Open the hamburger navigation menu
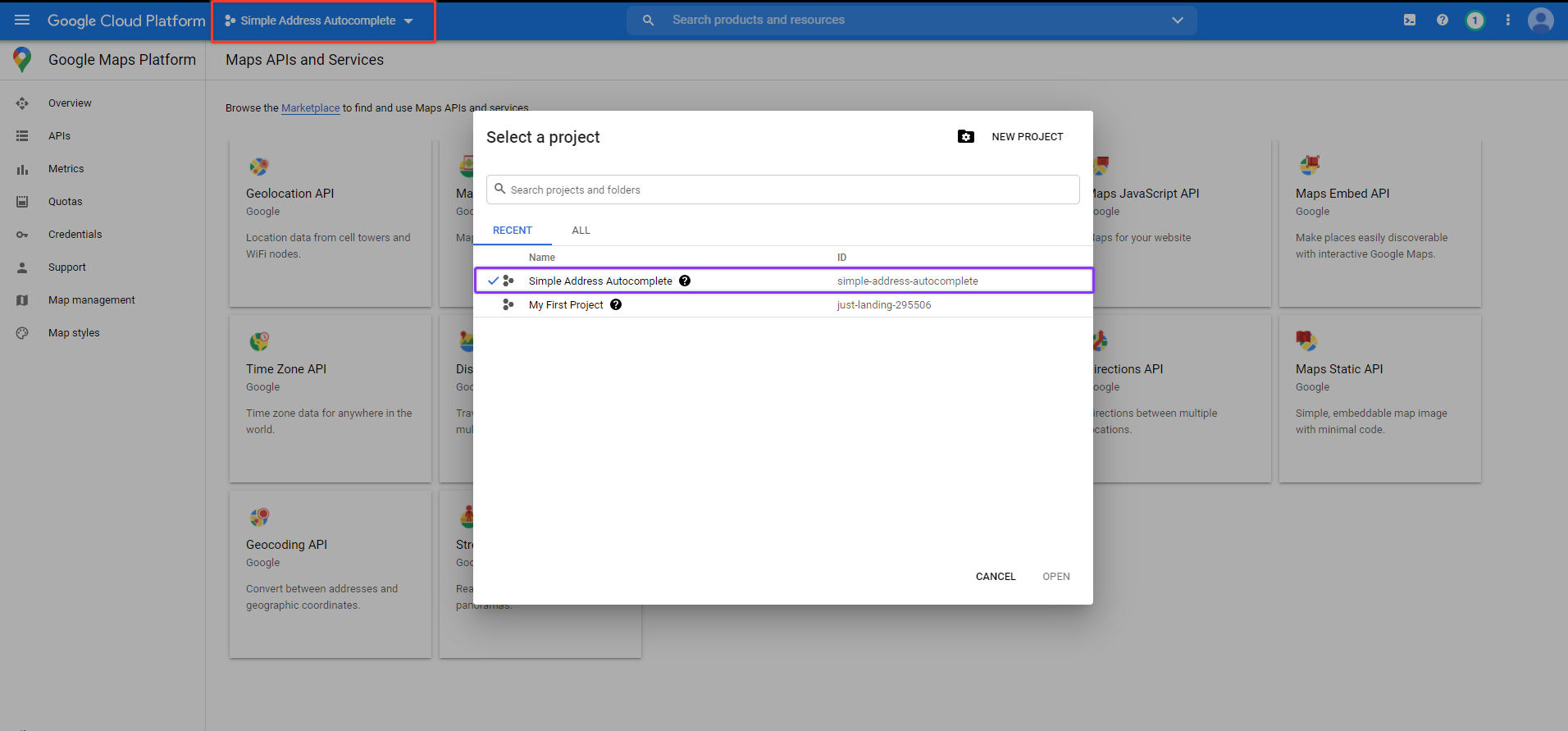 point(22,20)
